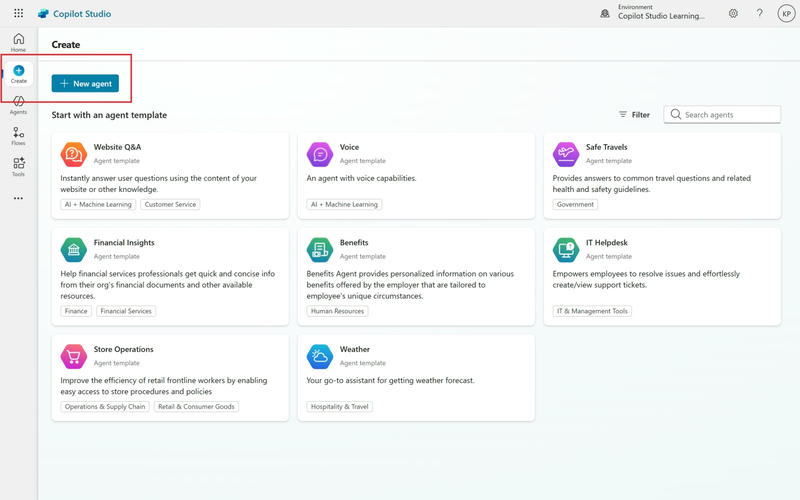This screenshot has width=800, height=500.
Task: Select the Weather template icon
Action: [319, 356]
